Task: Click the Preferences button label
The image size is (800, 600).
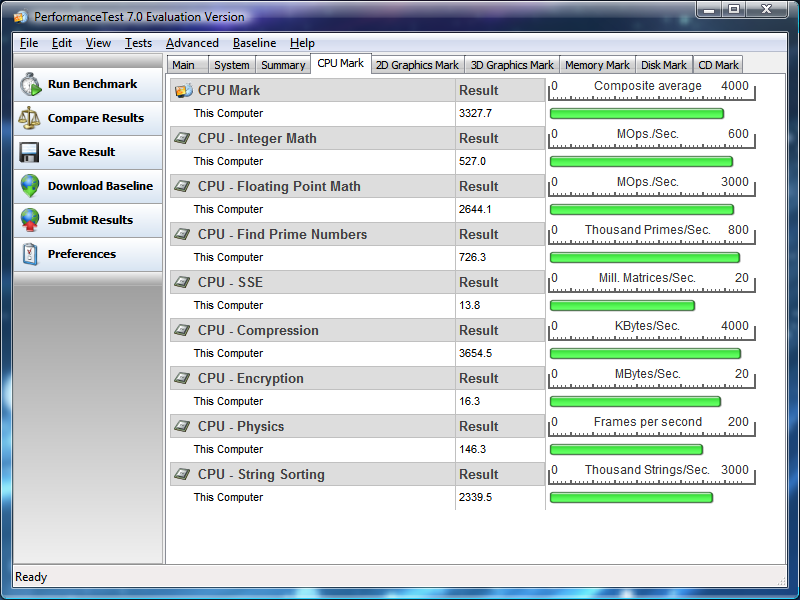Action: pos(82,254)
